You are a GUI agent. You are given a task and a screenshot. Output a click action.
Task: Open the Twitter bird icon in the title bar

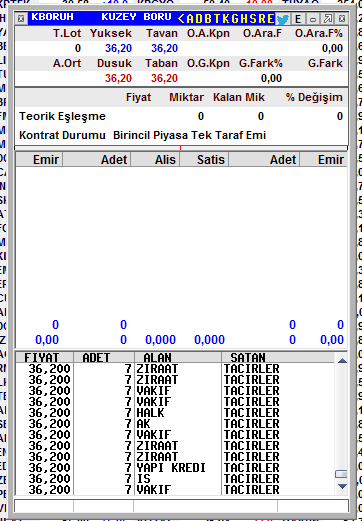pos(283,19)
